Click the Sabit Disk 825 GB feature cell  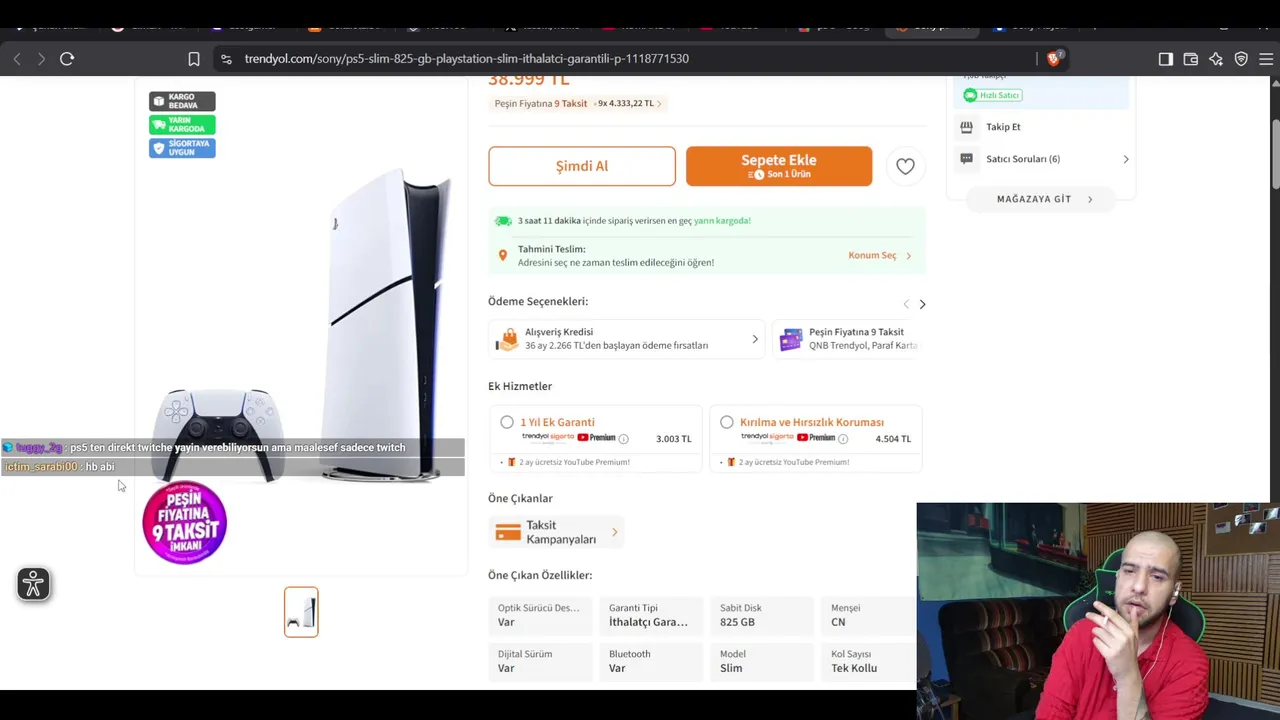[x=762, y=615]
